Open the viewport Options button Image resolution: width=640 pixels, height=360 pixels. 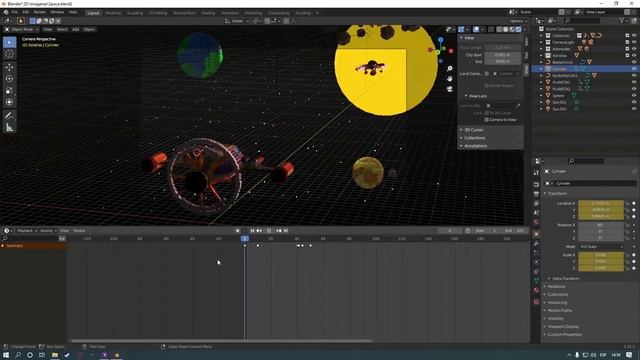point(517,21)
